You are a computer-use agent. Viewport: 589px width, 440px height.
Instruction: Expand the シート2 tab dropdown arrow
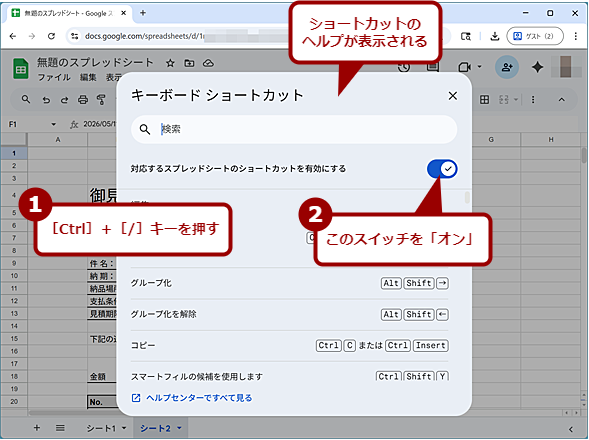pyautogui.click(x=179, y=428)
